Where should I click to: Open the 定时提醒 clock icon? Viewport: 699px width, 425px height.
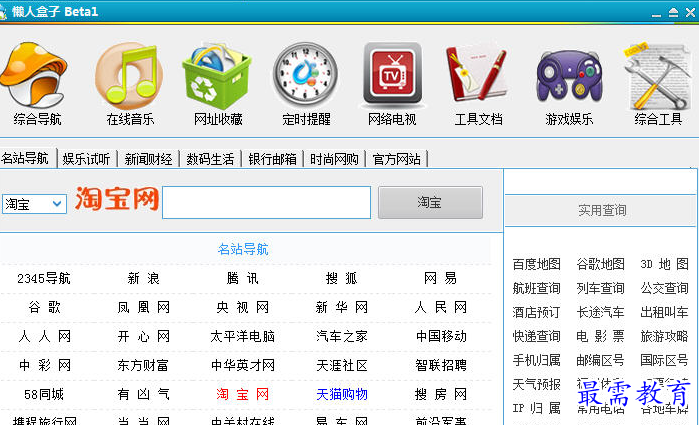pos(305,75)
